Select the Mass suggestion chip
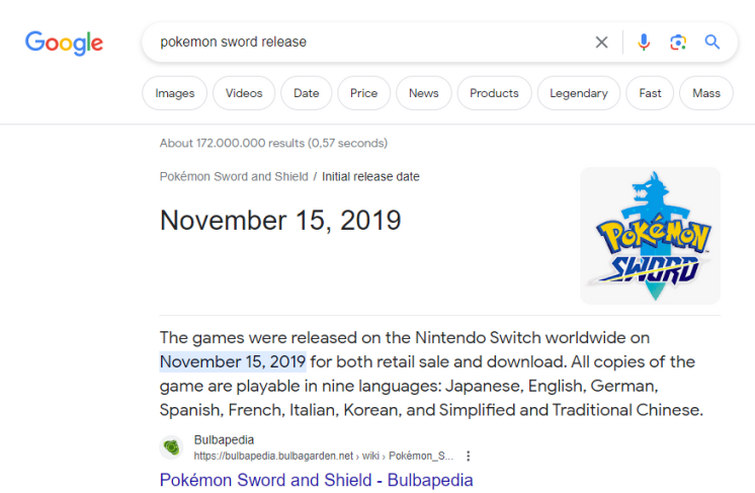The image size is (755, 493). tap(706, 93)
